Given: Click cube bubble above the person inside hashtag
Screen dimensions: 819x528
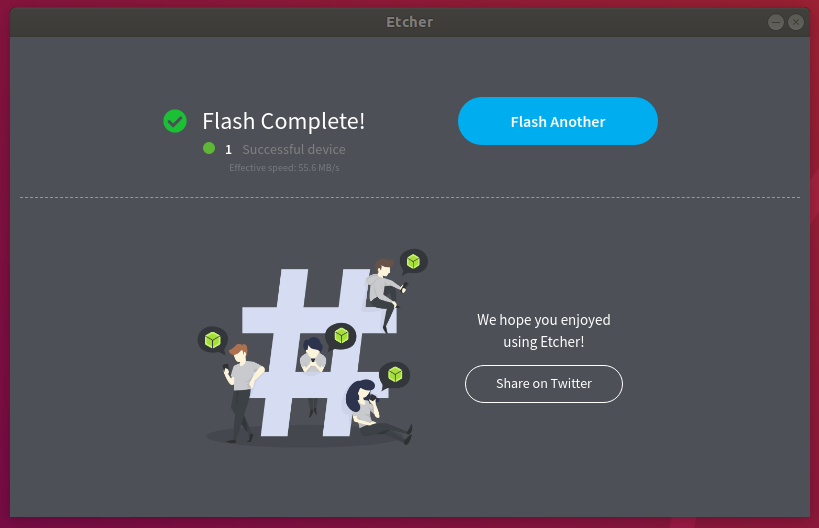Looking at the screenshot, I should [x=341, y=336].
